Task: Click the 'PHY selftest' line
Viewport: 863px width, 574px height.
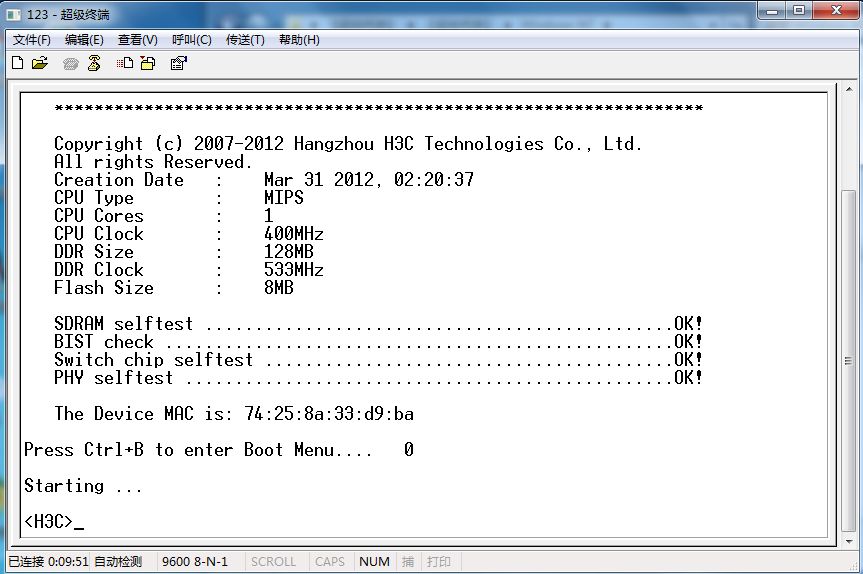Action: [x=378, y=378]
